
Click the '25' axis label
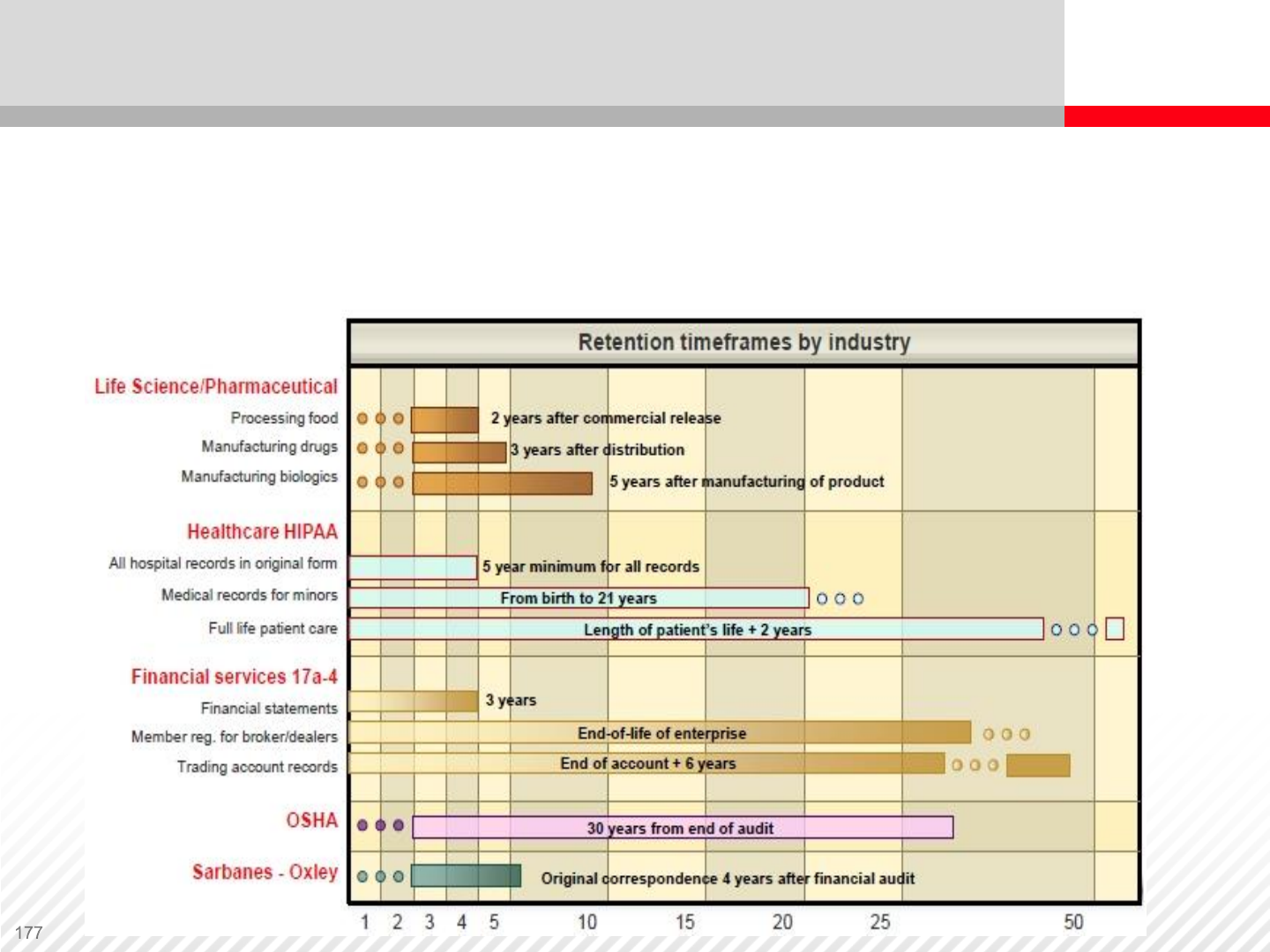click(x=880, y=922)
